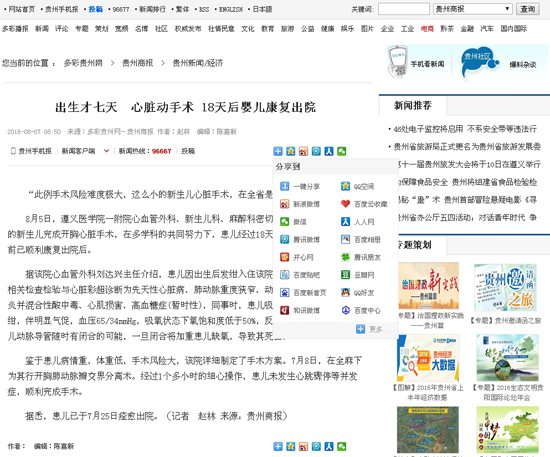Go to 贵州商报 breadcrumb link
The image size is (550, 457).
(138, 63)
